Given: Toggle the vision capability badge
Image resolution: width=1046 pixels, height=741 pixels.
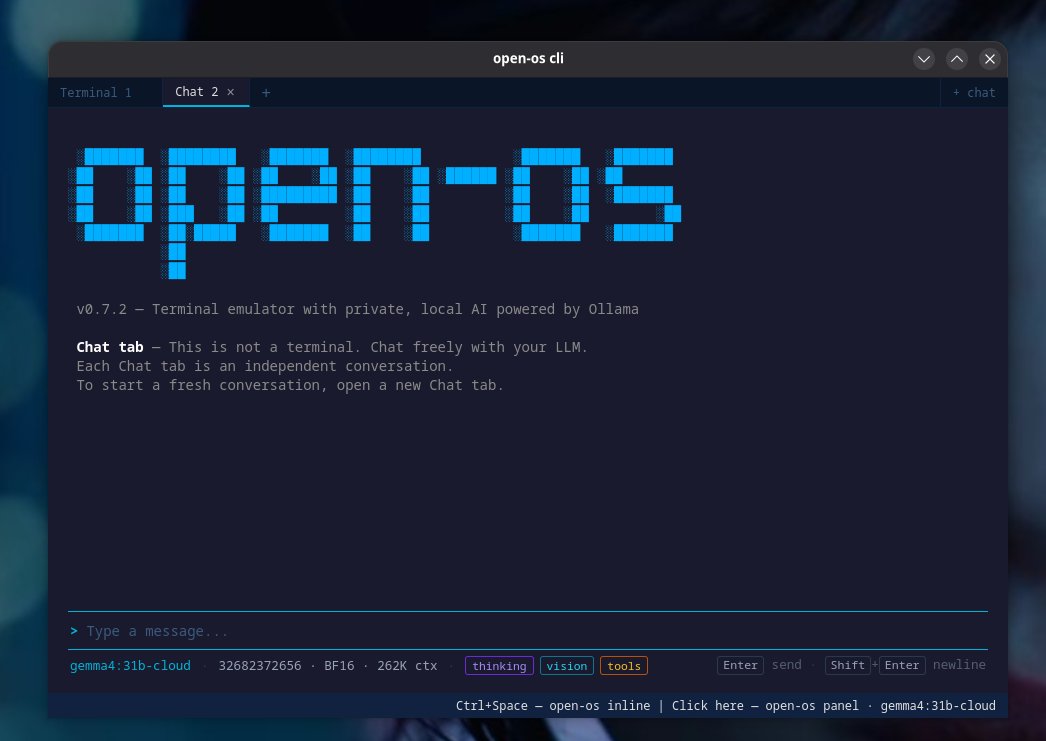Looking at the screenshot, I should click(566, 666).
